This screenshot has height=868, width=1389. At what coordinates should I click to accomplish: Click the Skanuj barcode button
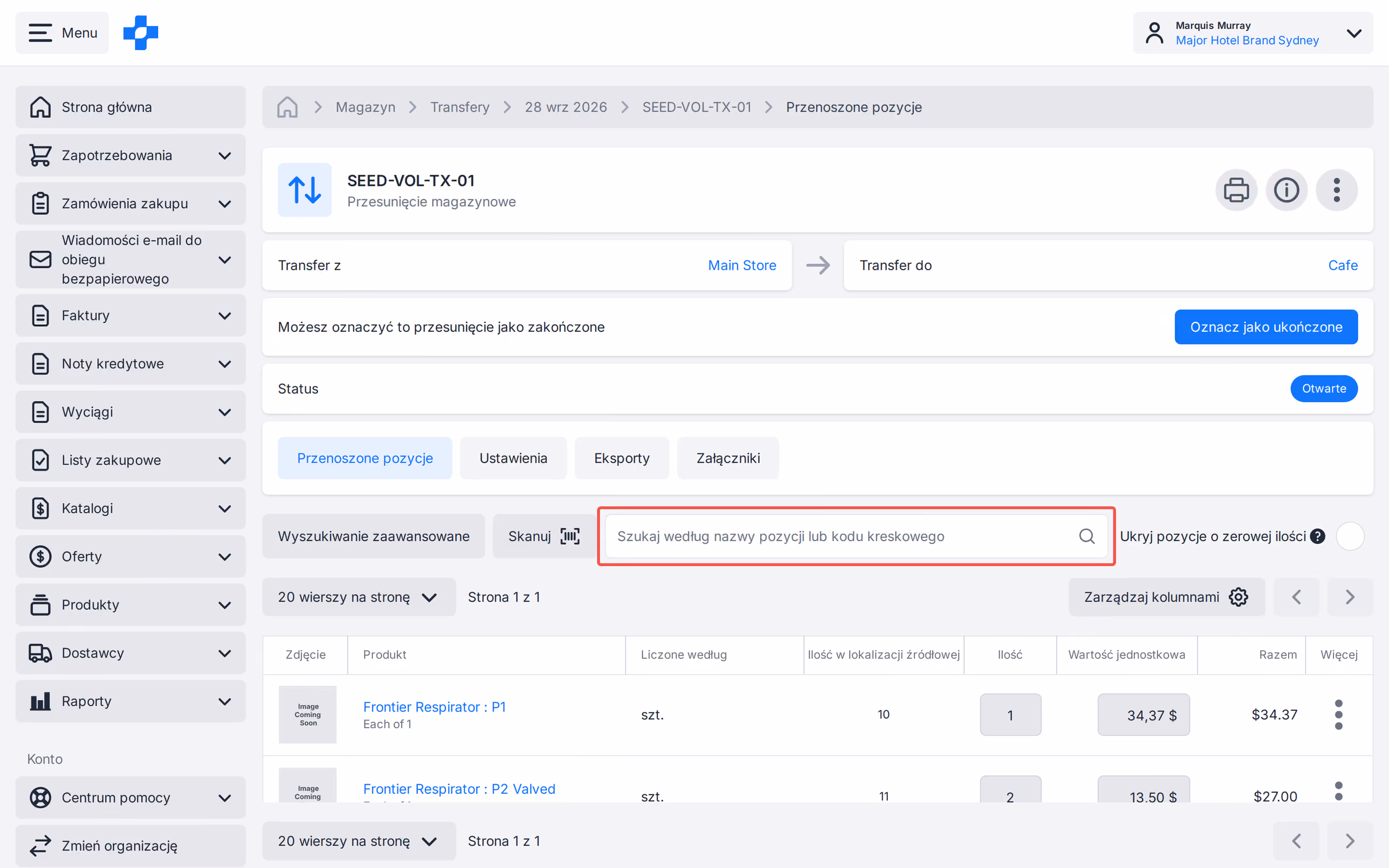tap(543, 536)
